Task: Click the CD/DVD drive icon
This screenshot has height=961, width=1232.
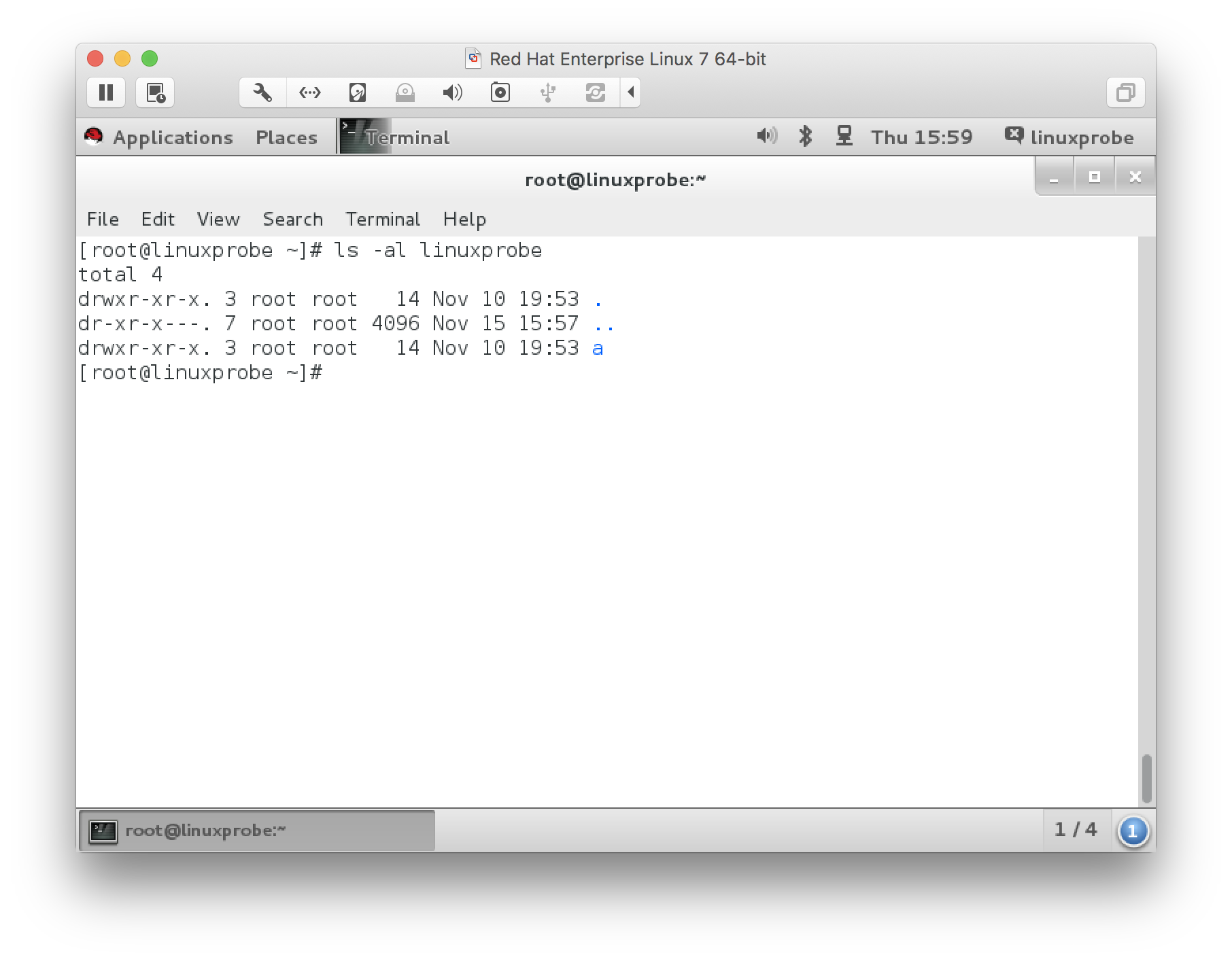Action: tap(405, 92)
